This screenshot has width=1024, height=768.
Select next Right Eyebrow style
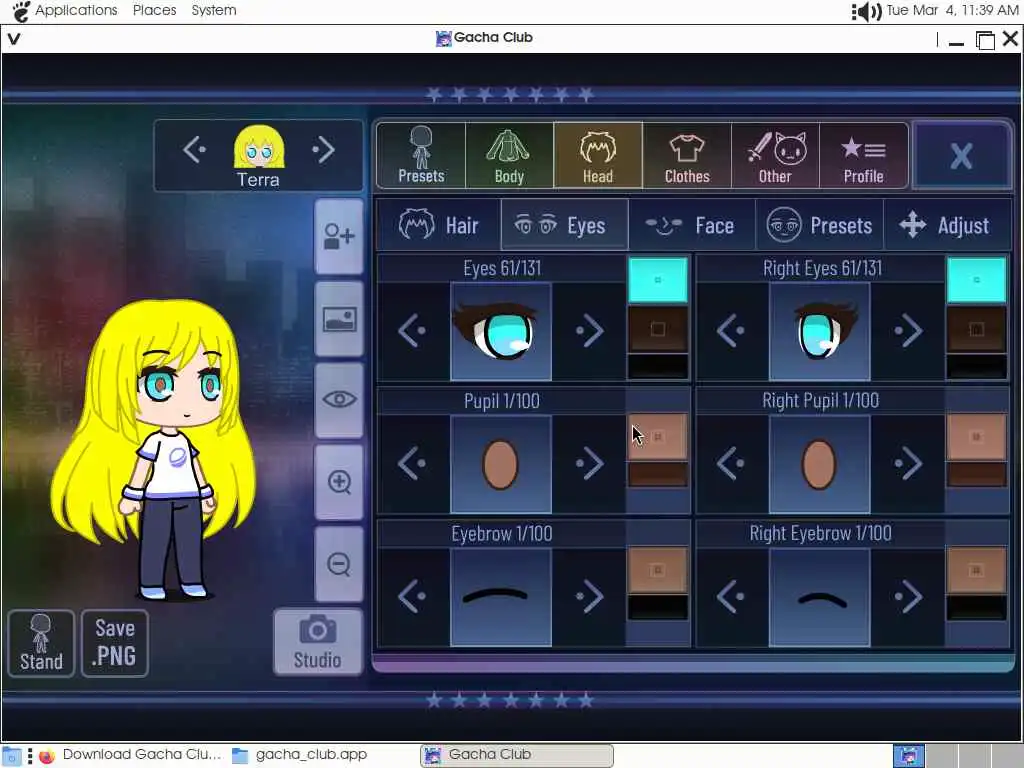[908, 596]
